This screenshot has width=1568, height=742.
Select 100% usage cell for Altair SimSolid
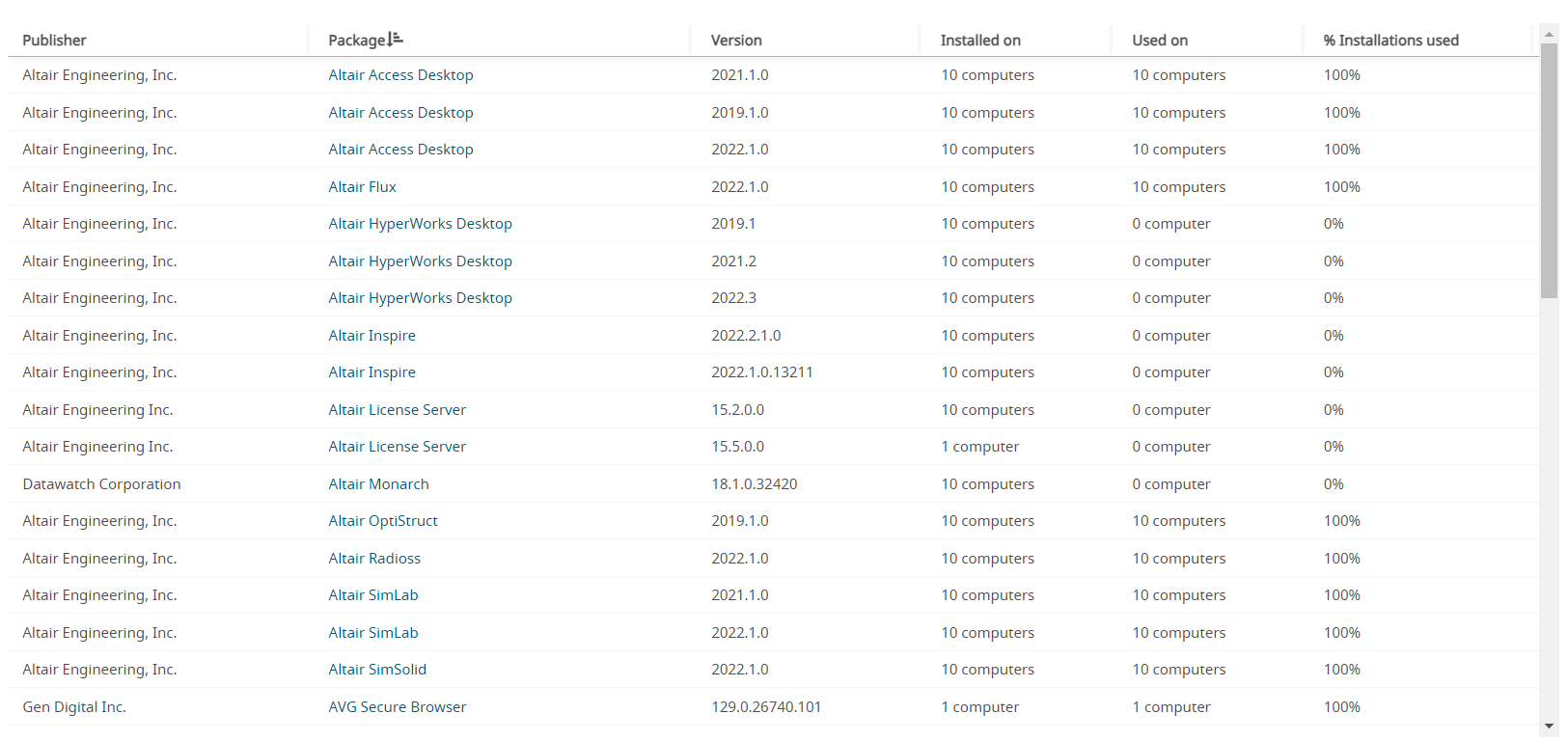pos(1341,670)
